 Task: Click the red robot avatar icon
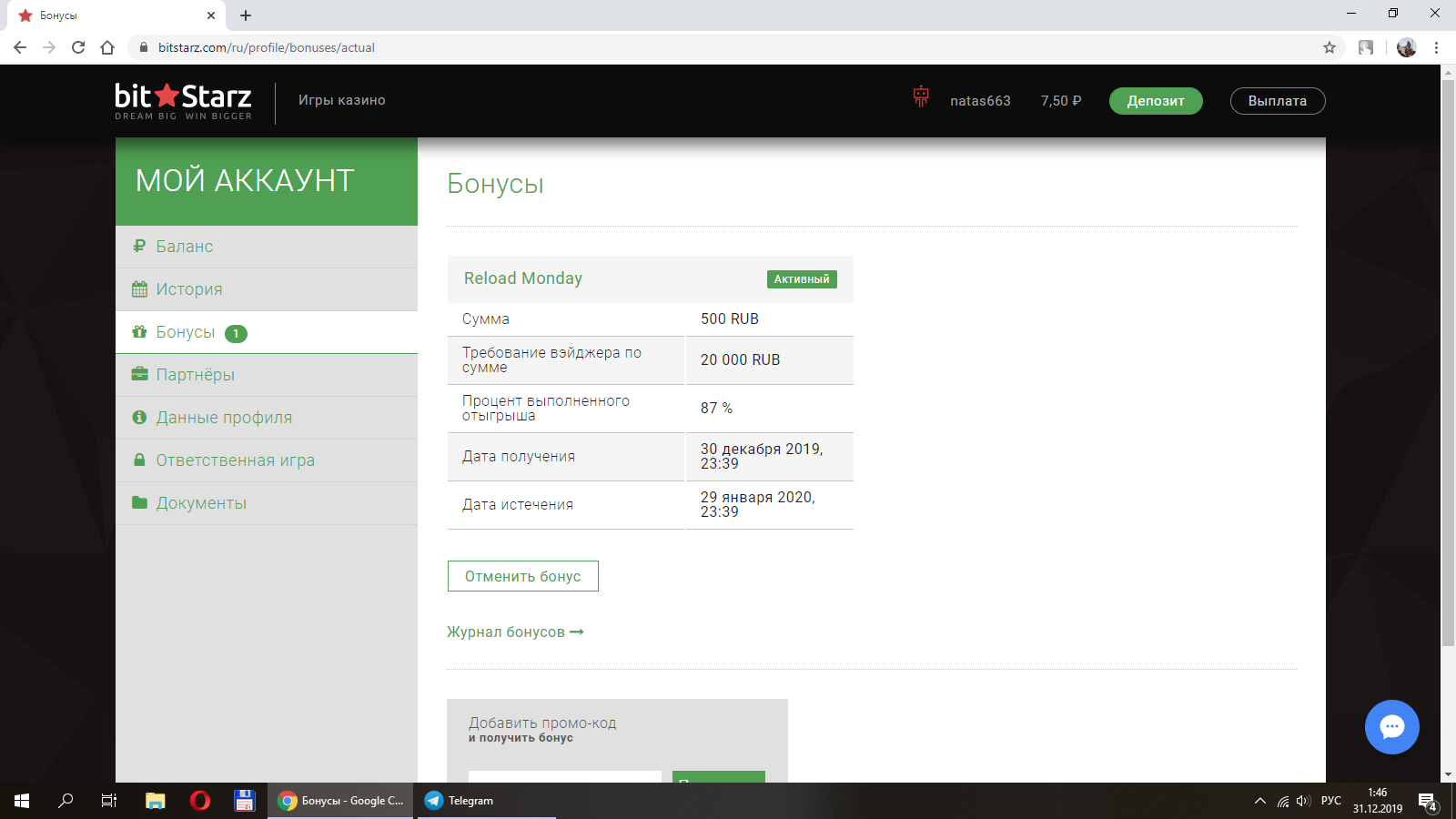pos(921,96)
